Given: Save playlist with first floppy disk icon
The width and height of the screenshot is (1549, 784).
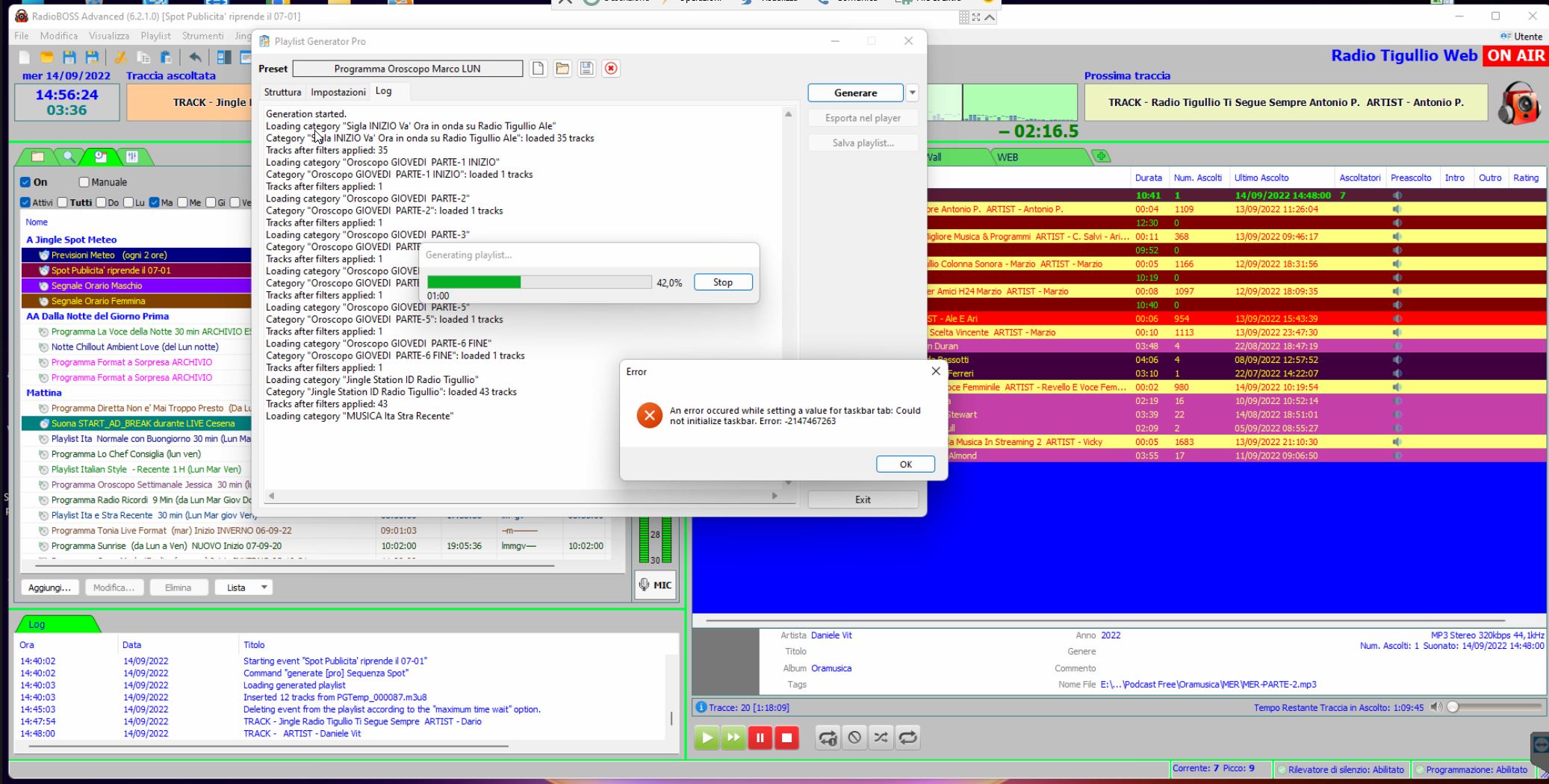Looking at the screenshot, I should click(x=69, y=57).
